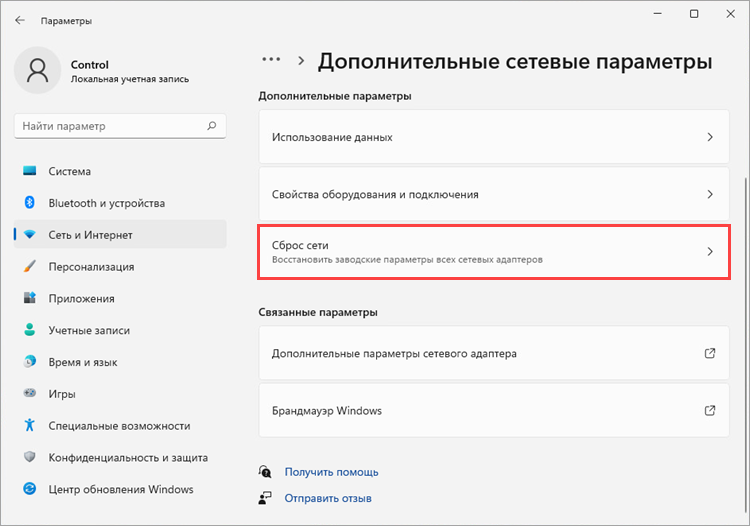Close the Параметры window
Image resolution: width=750 pixels, height=526 pixels.
pos(730,14)
